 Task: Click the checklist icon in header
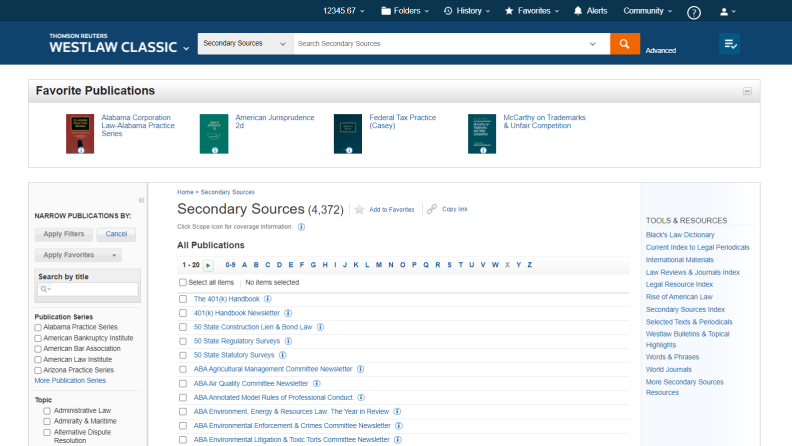(x=730, y=45)
